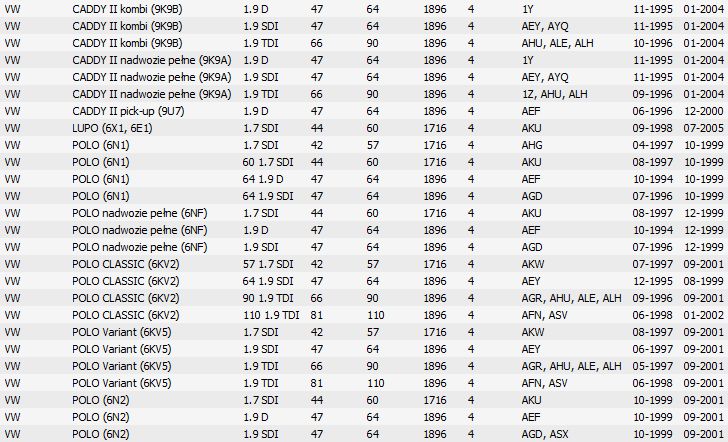Click engine code AKU in the LUPO row

tap(531, 128)
